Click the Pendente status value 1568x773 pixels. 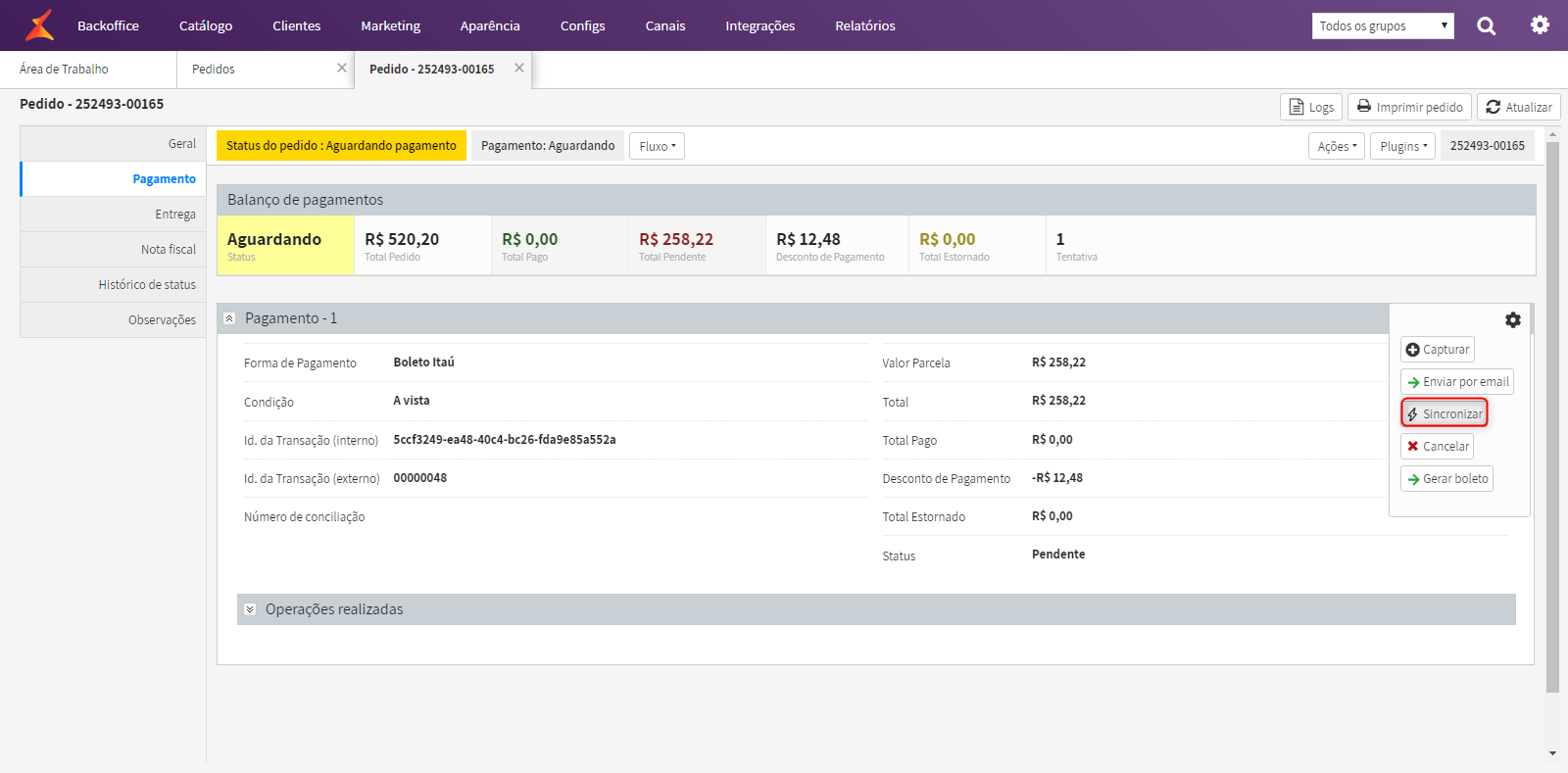[1058, 555]
